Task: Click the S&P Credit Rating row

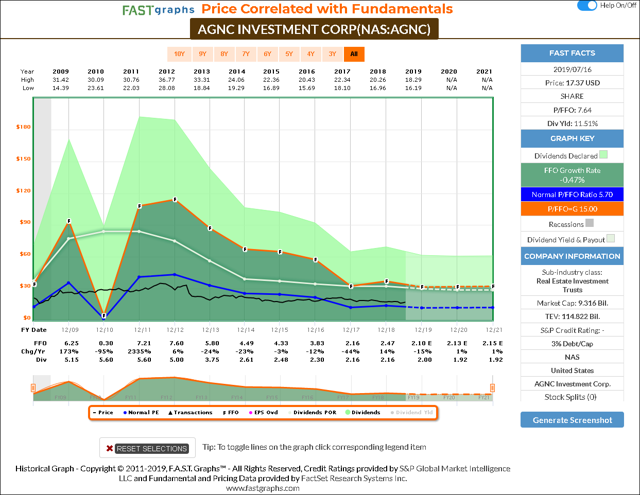Action: coord(572,330)
